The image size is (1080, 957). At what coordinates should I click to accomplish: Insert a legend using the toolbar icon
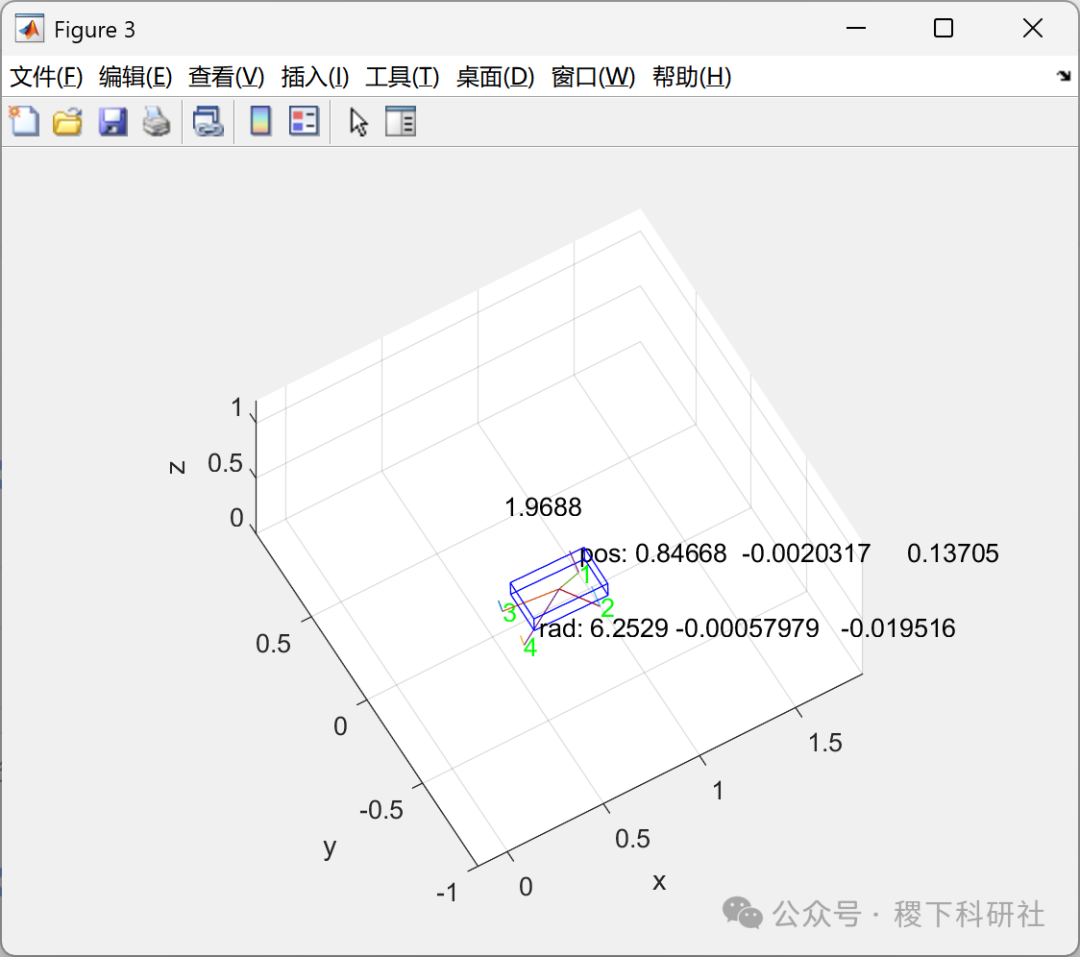click(x=304, y=121)
